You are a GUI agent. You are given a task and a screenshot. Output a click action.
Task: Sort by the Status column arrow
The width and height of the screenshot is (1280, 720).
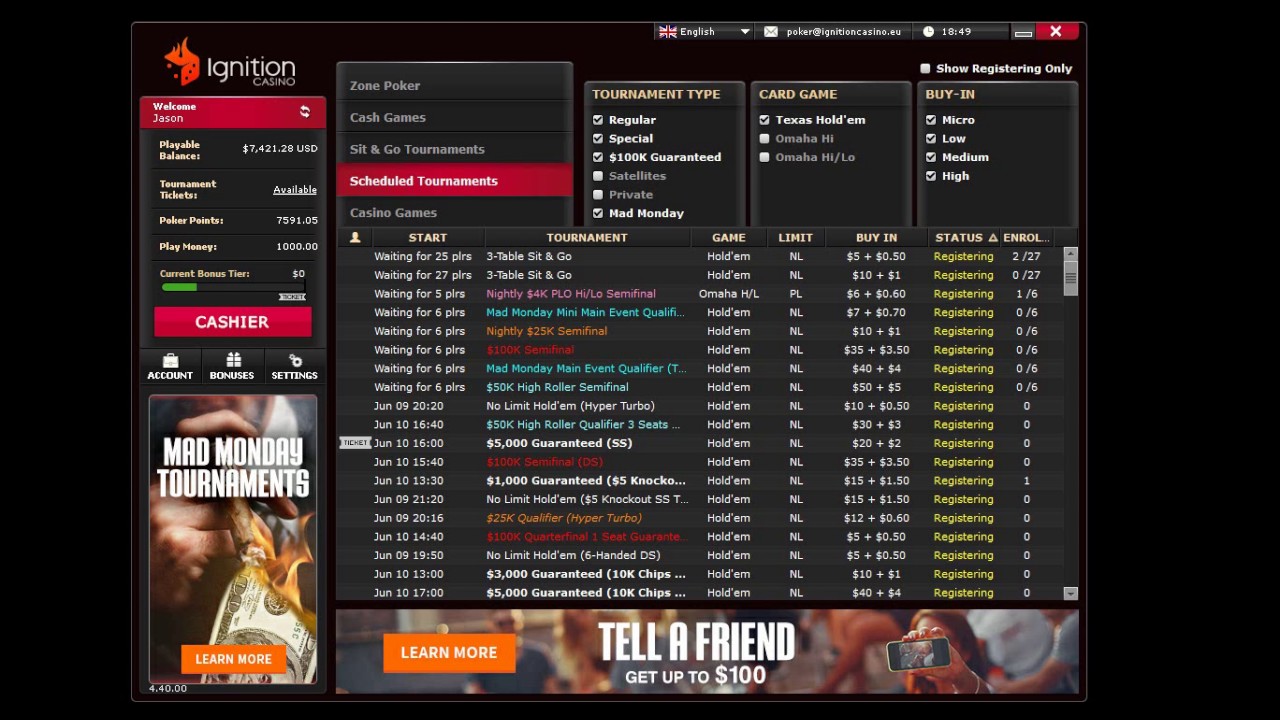(993, 238)
